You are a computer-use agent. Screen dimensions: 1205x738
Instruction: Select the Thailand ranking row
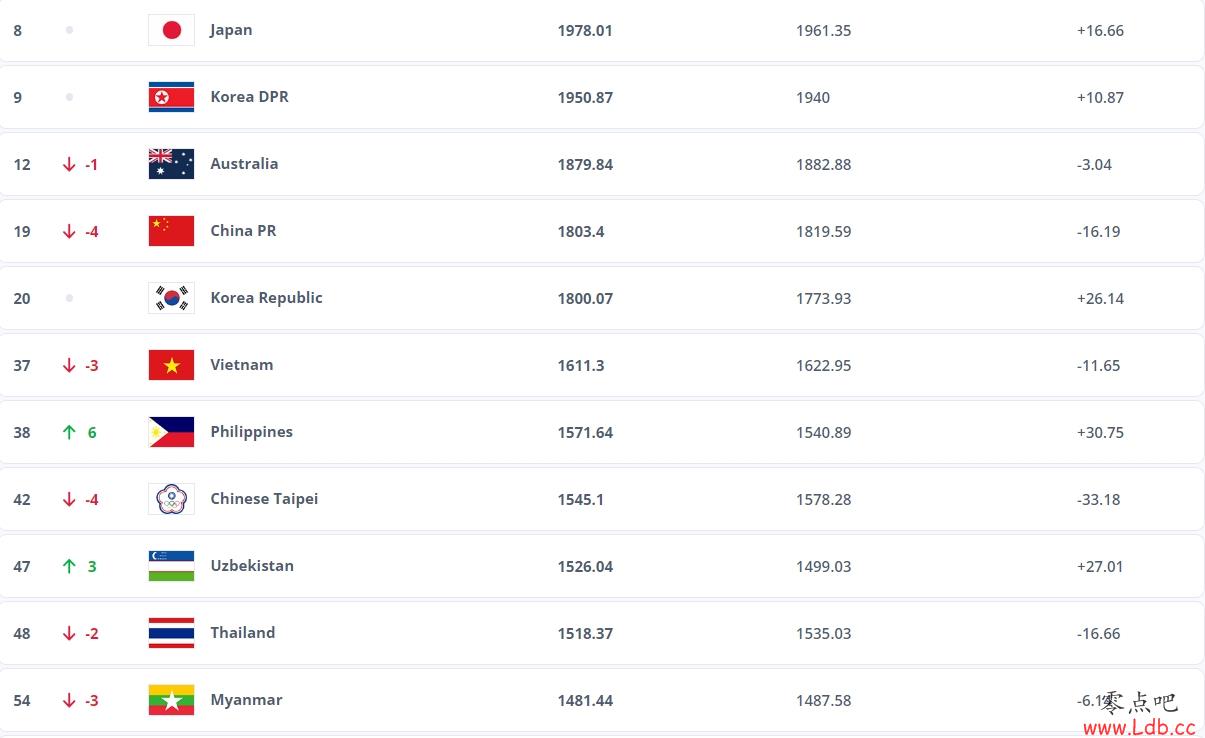pos(602,633)
